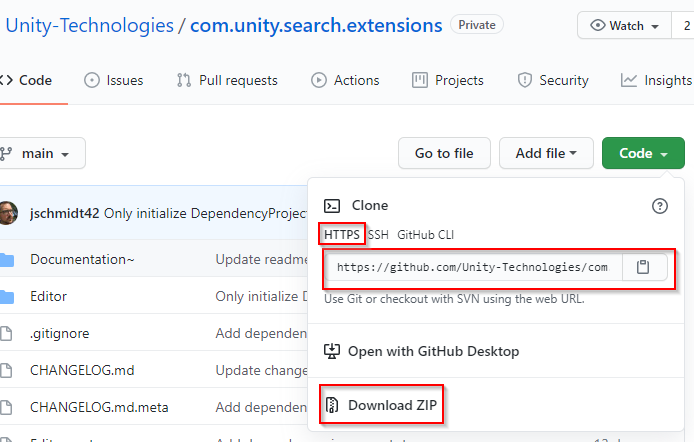Copy the clone URL to clipboard
Viewport: 694px width, 442px height.
644,267
